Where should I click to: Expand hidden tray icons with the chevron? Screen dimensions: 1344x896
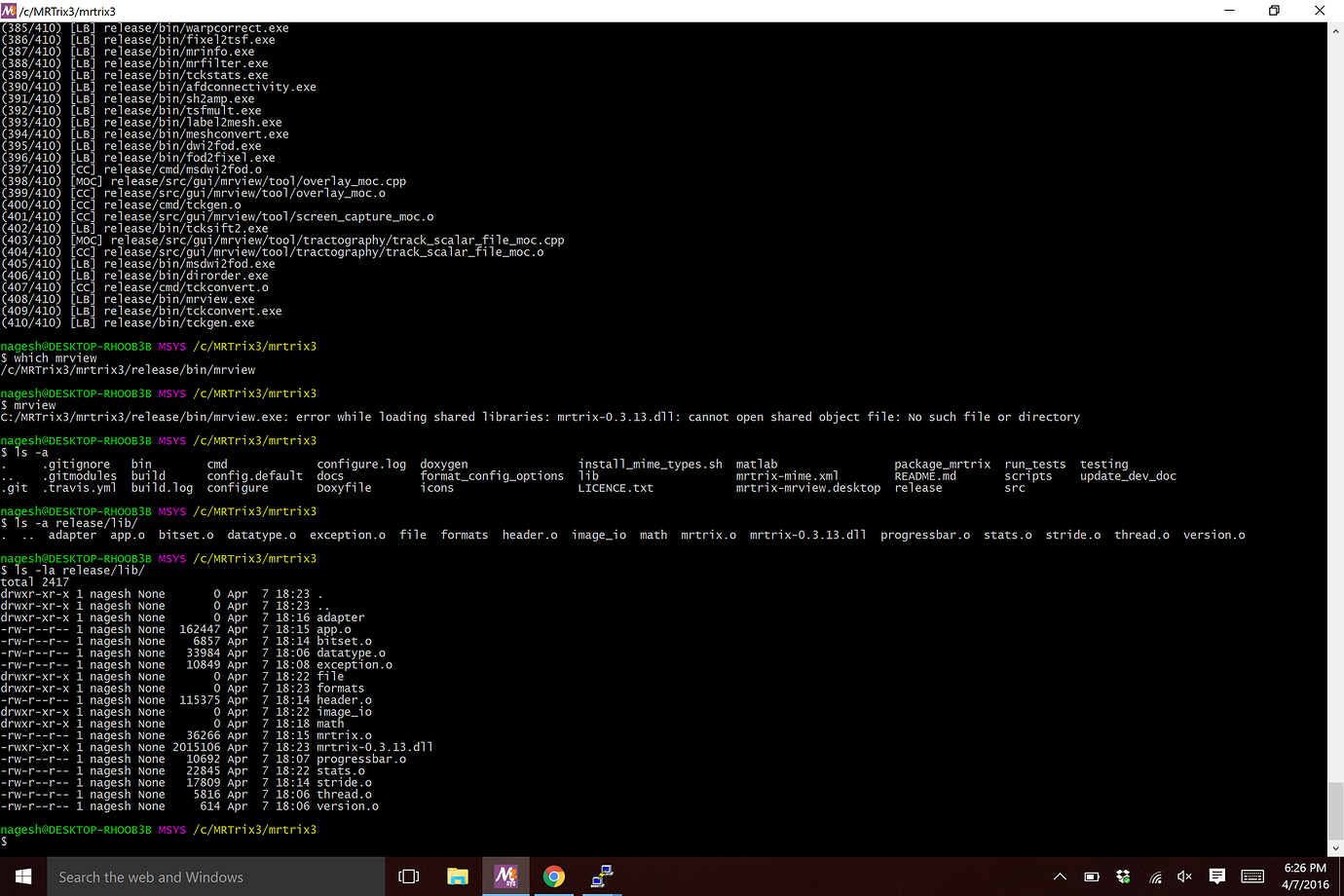pos(1060,876)
